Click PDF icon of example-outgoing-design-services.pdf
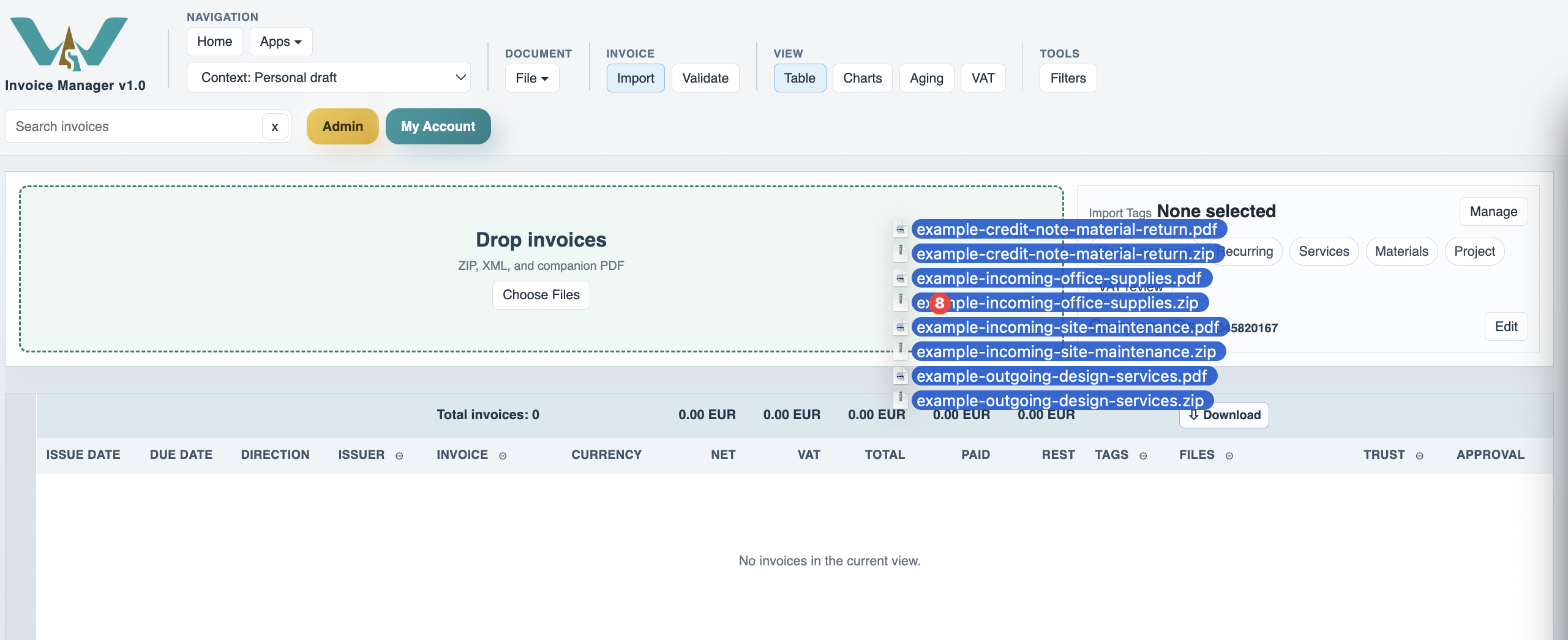 [900, 376]
